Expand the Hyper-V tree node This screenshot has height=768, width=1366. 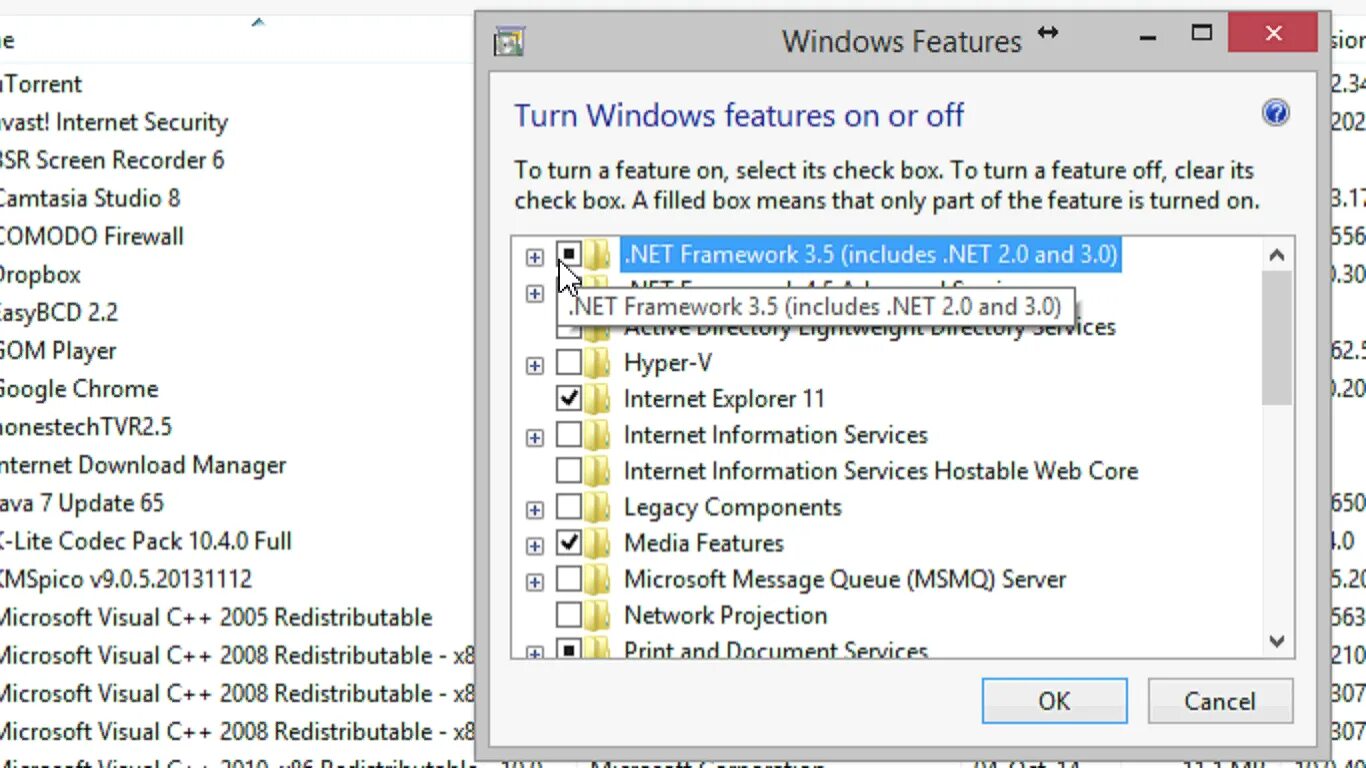[x=535, y=365]
